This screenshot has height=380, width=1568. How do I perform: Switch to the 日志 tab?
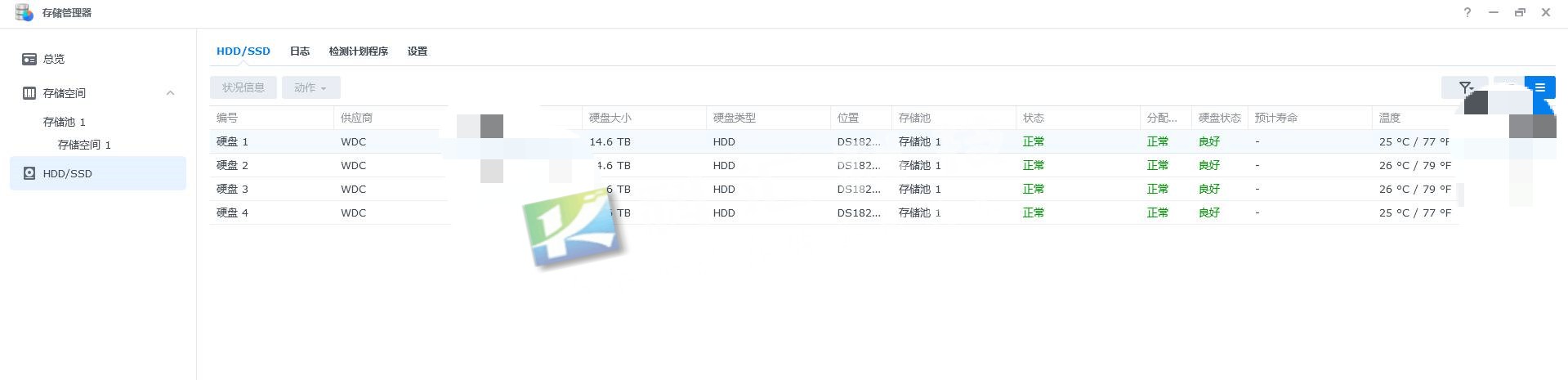300,51
